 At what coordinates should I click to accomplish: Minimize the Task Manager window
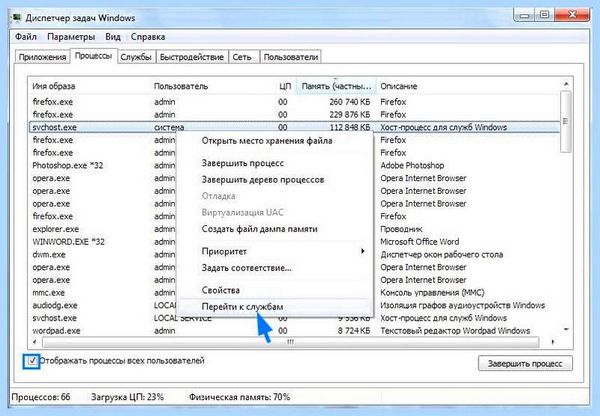coord(524,15)
